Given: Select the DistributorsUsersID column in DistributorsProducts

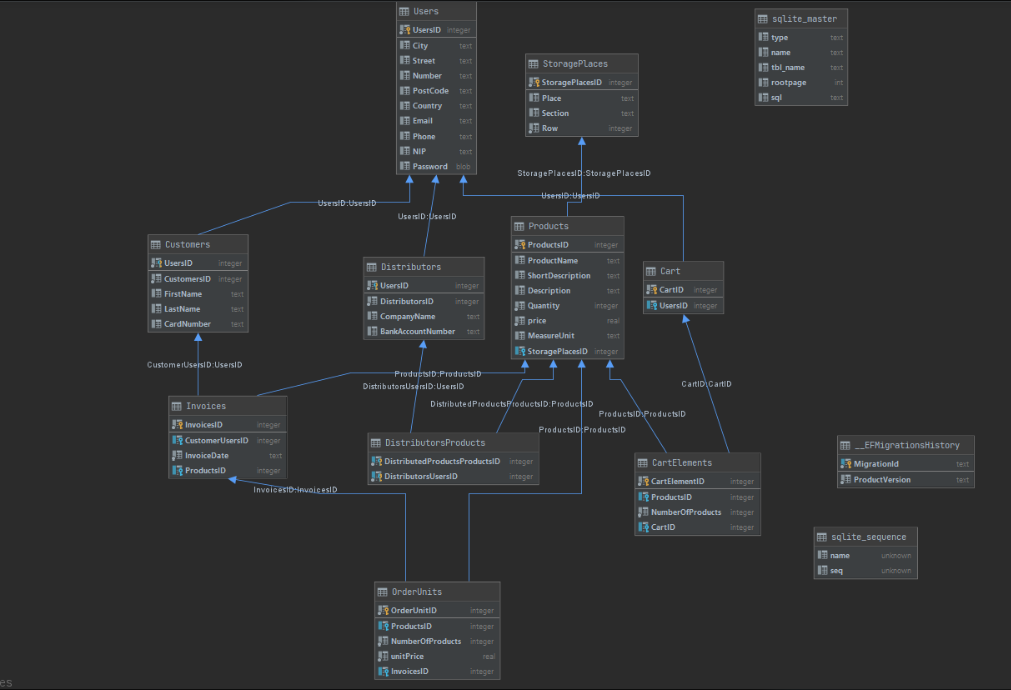Looking at the screenshot, I should tap(453, 477).
